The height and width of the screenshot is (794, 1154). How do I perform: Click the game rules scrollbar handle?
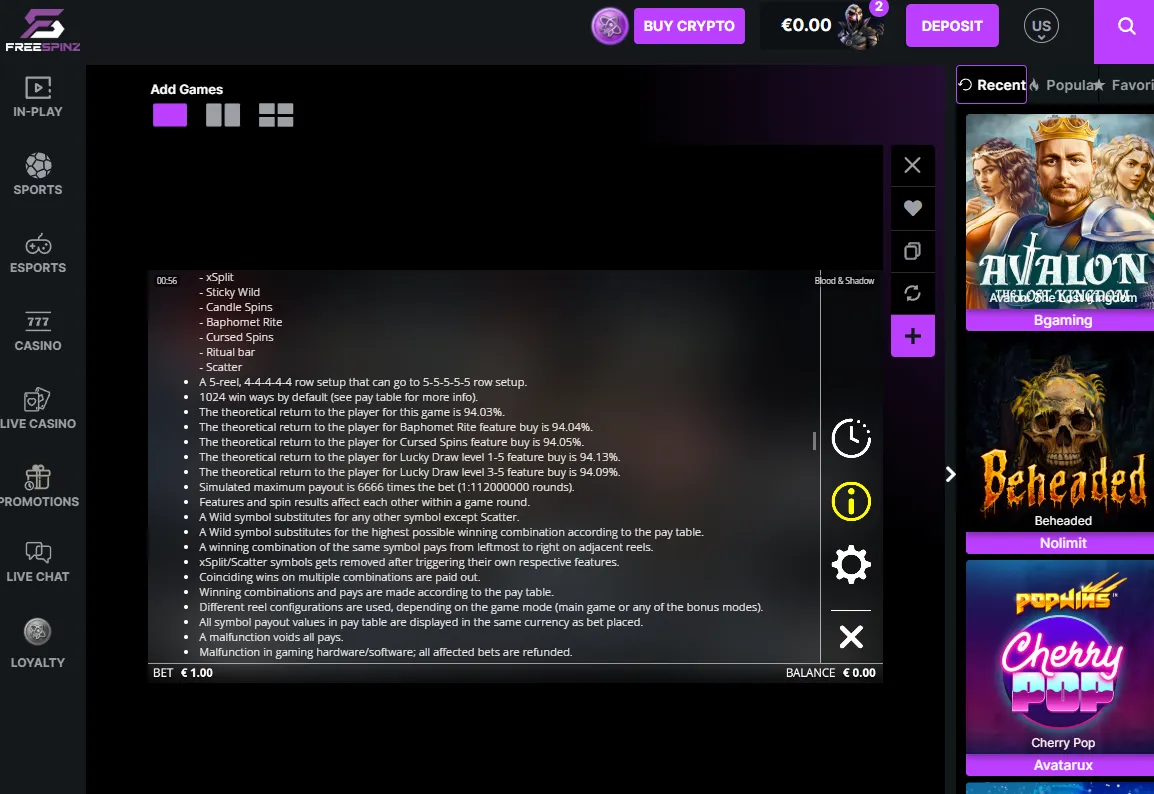click(x=814, y=441)
